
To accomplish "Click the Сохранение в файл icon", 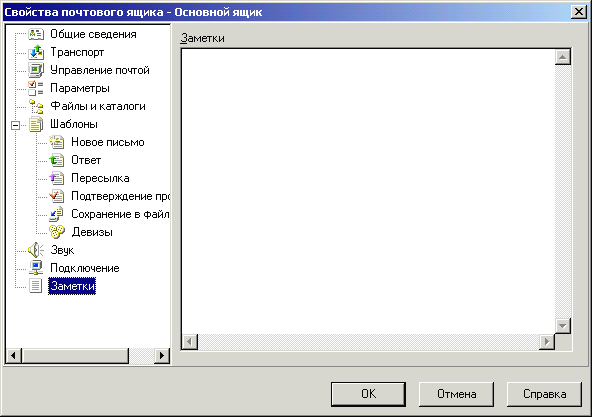I will (x=57, y=214).
